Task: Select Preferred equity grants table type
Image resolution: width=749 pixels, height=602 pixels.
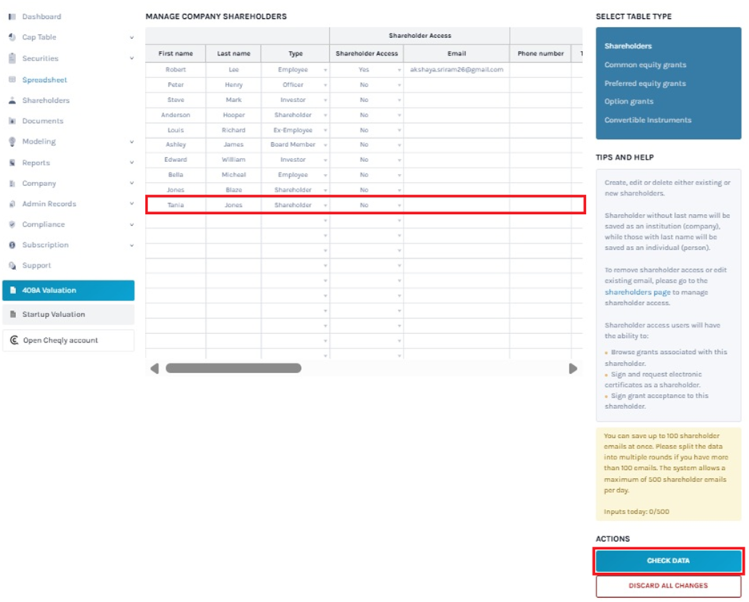Action: (645, 84)
